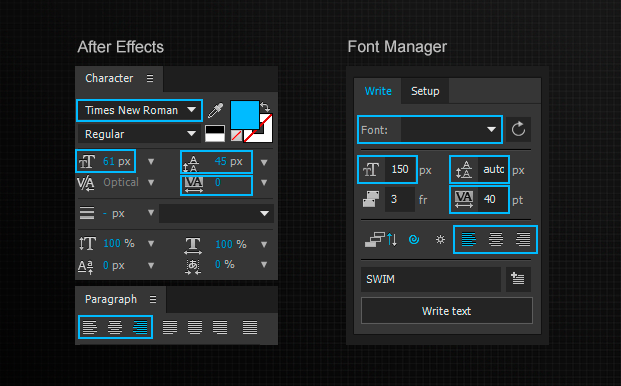Click the font size icon in Character panel

[x=87, y=162]
